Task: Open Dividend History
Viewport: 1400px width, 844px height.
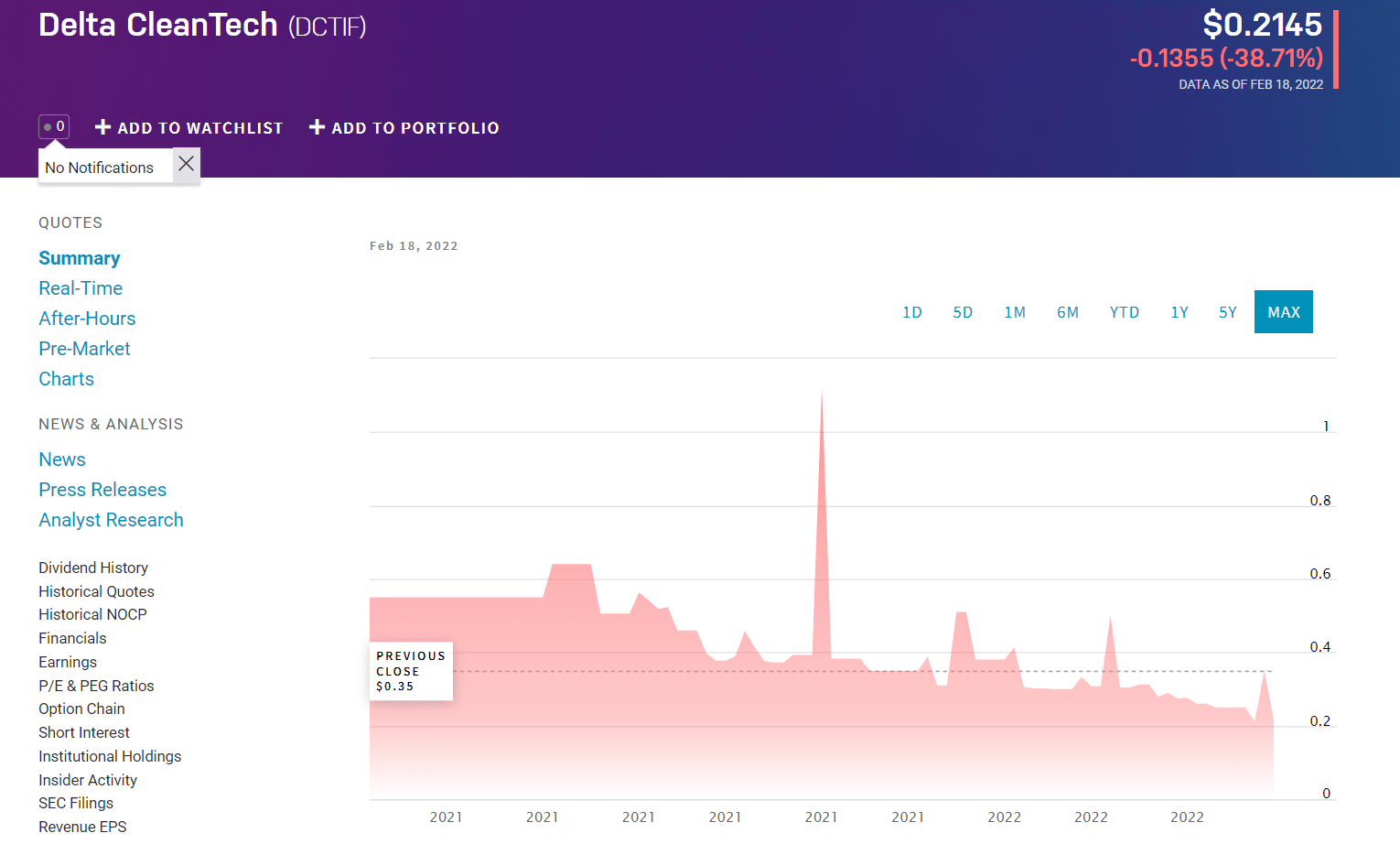Action: 93,568
